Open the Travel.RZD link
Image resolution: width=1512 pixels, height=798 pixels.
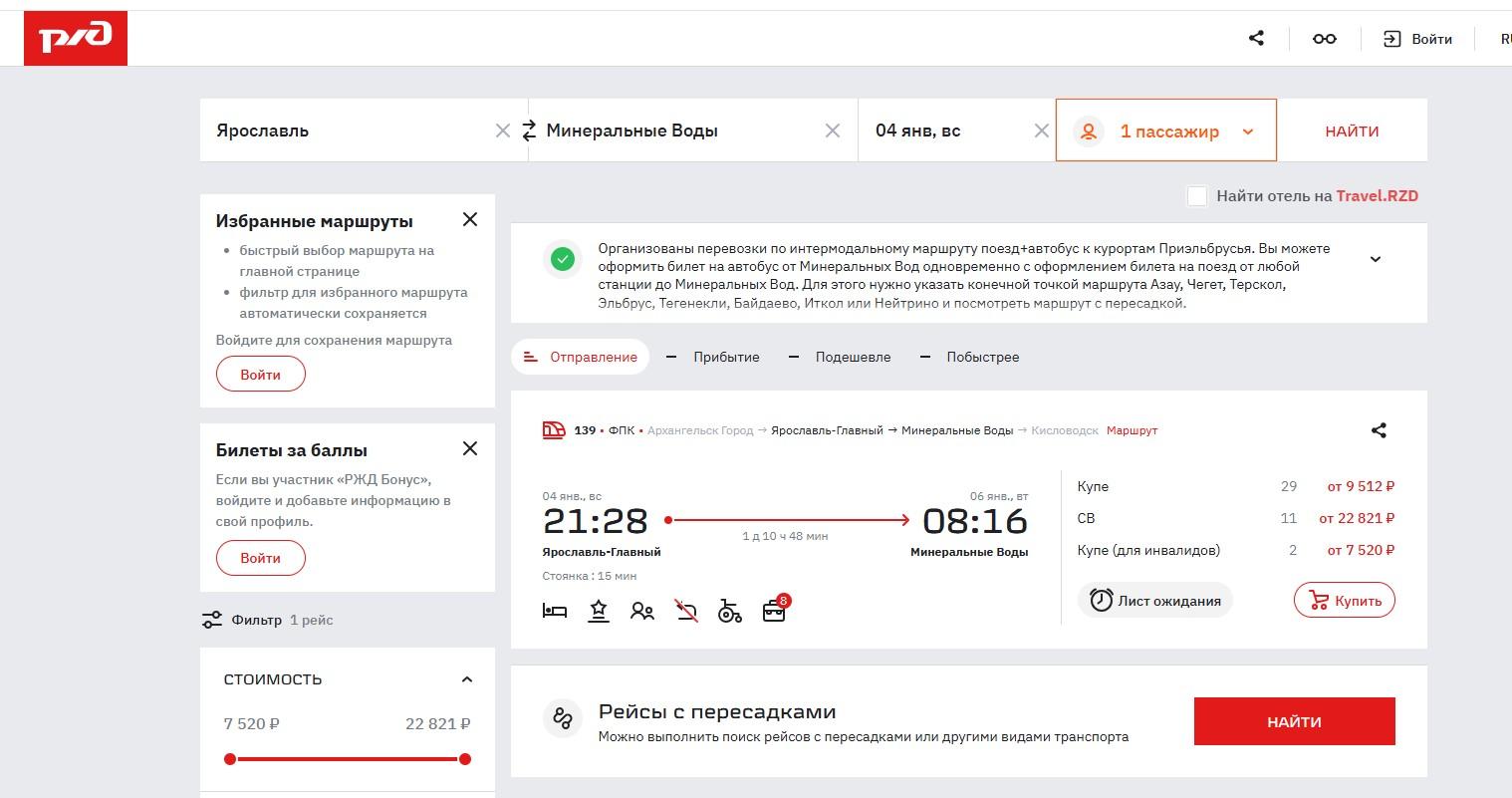click(1378, 196)
